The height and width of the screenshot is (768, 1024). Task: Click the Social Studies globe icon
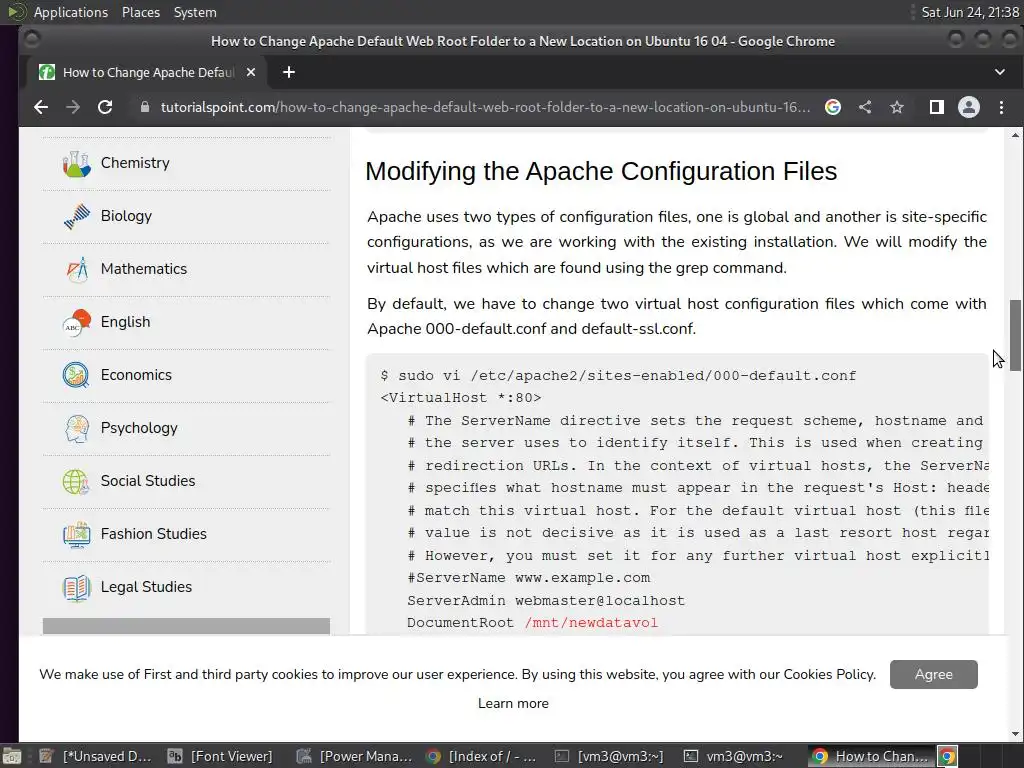[76, 481]
